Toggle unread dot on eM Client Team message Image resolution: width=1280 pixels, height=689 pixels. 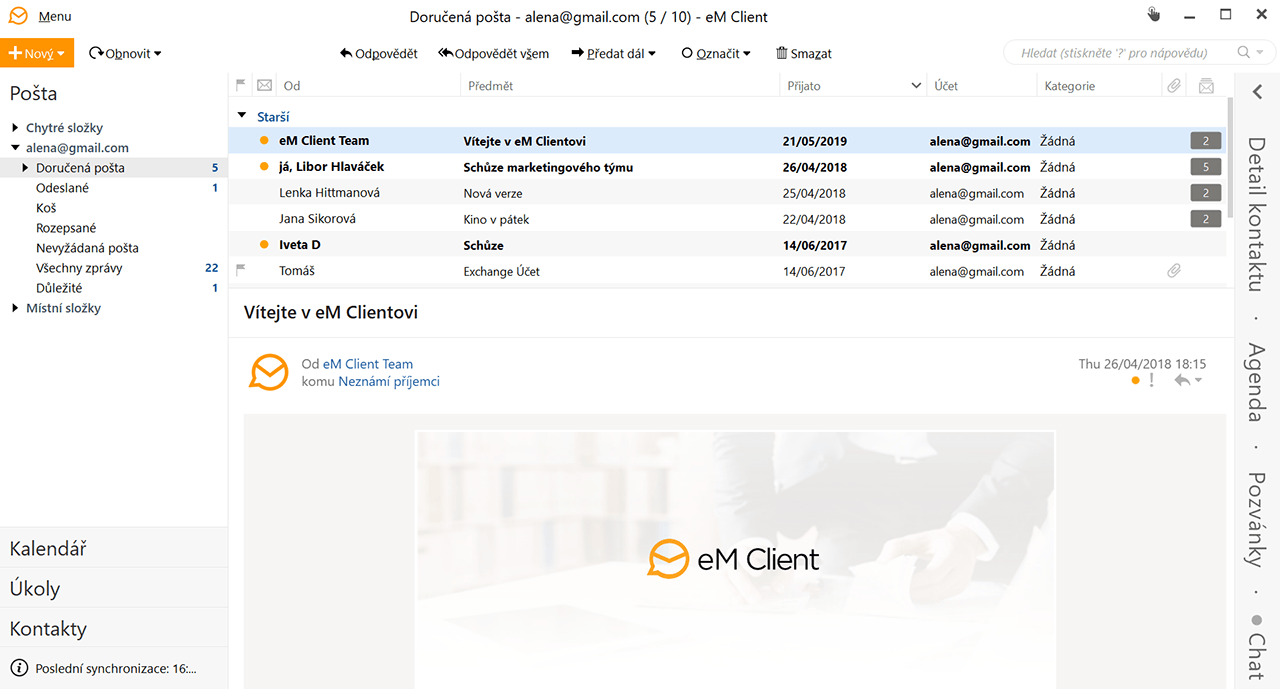click(x=264, y=141)
